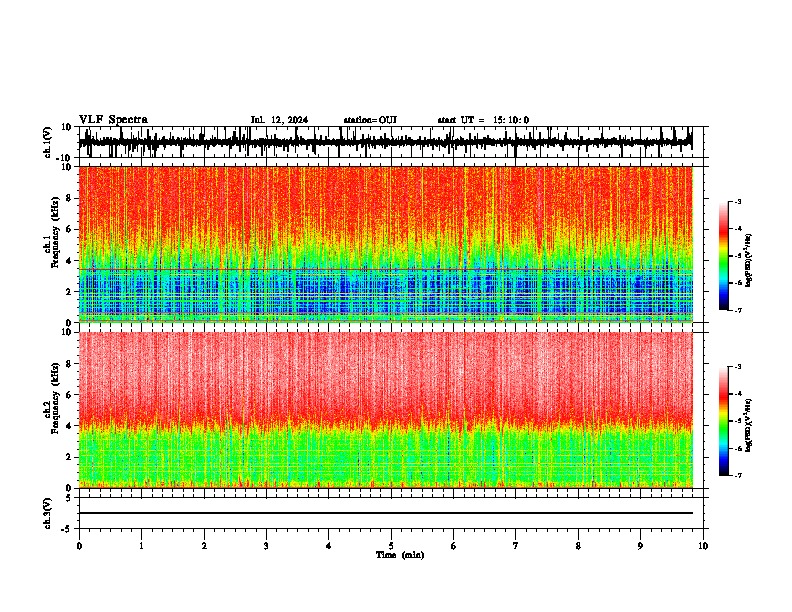The height and width of the screenshot is (612, 792).
Task: Click the "-3" label on ch.2 color scale
Action: pyautogui.click(x=738, y=367)
